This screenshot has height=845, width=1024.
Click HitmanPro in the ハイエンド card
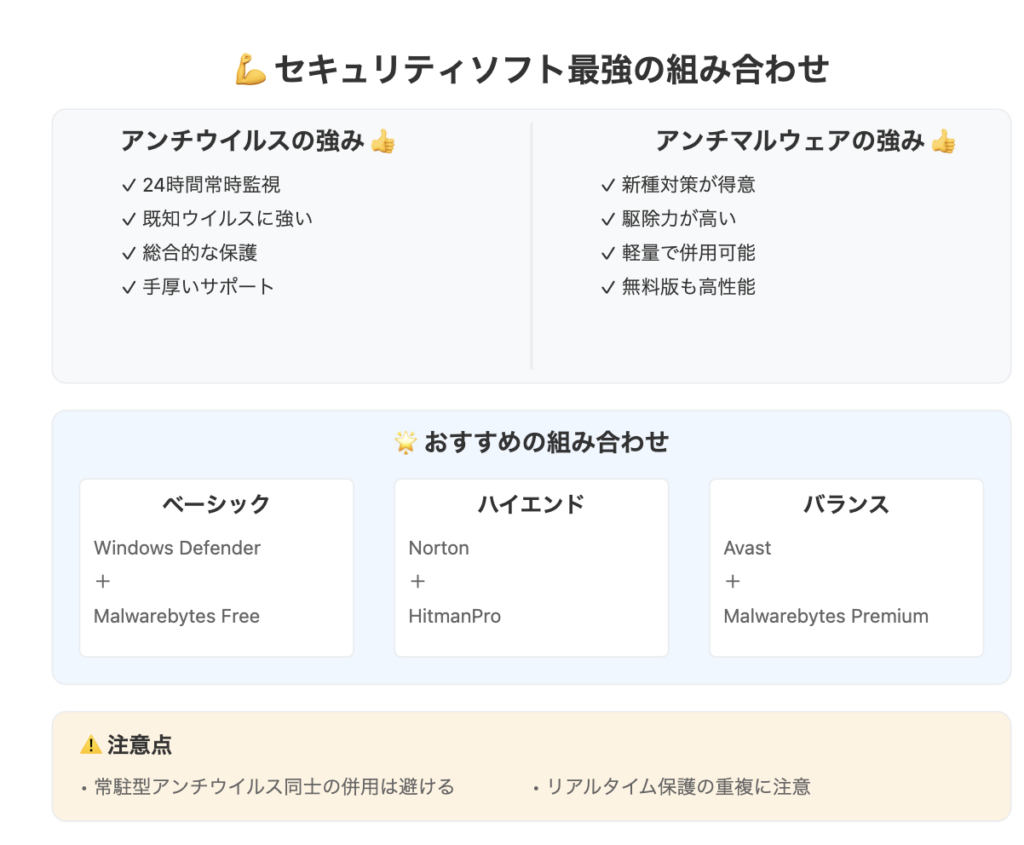pos(455,616)
